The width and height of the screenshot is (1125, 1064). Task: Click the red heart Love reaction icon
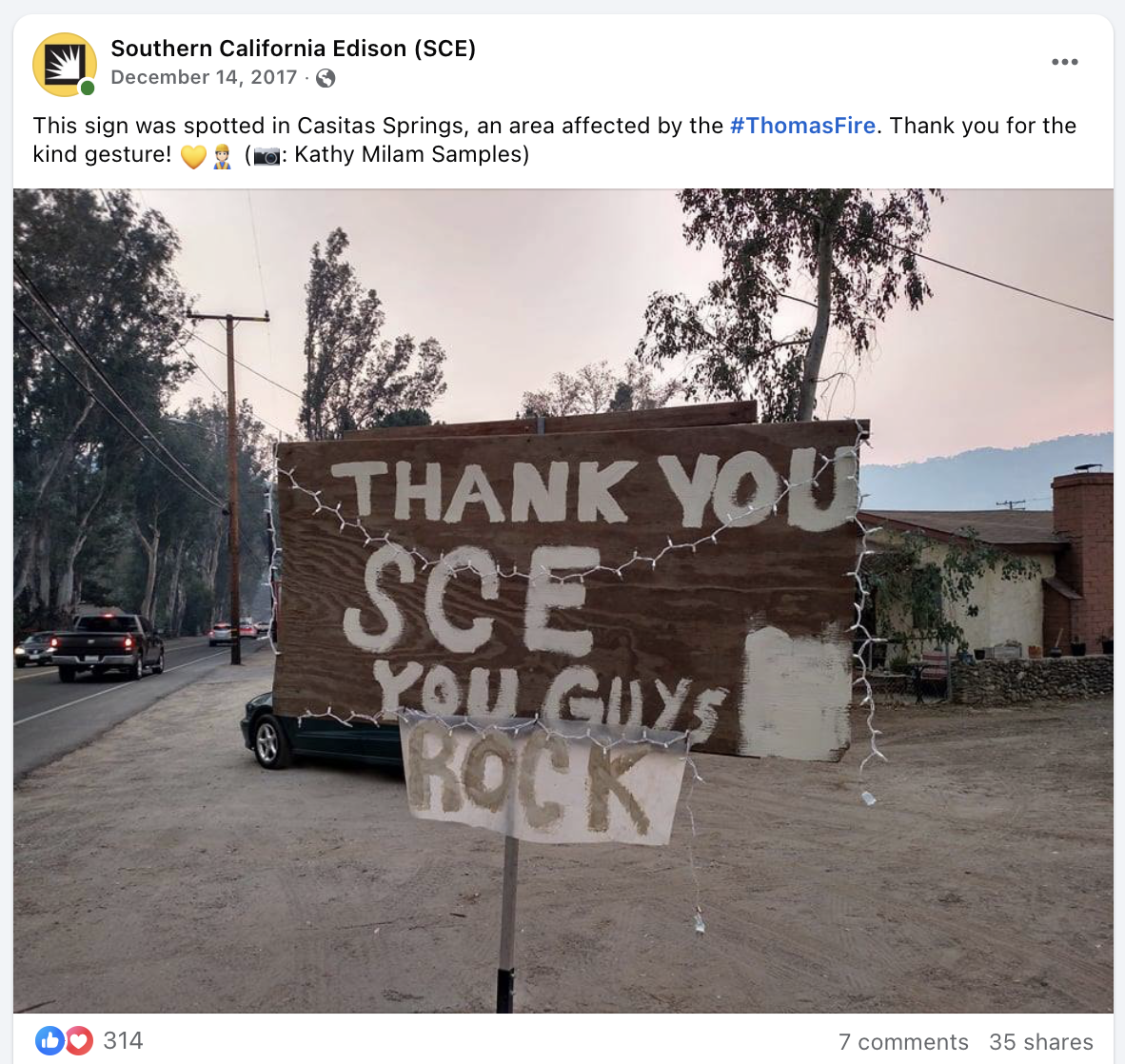(79, 1040)
